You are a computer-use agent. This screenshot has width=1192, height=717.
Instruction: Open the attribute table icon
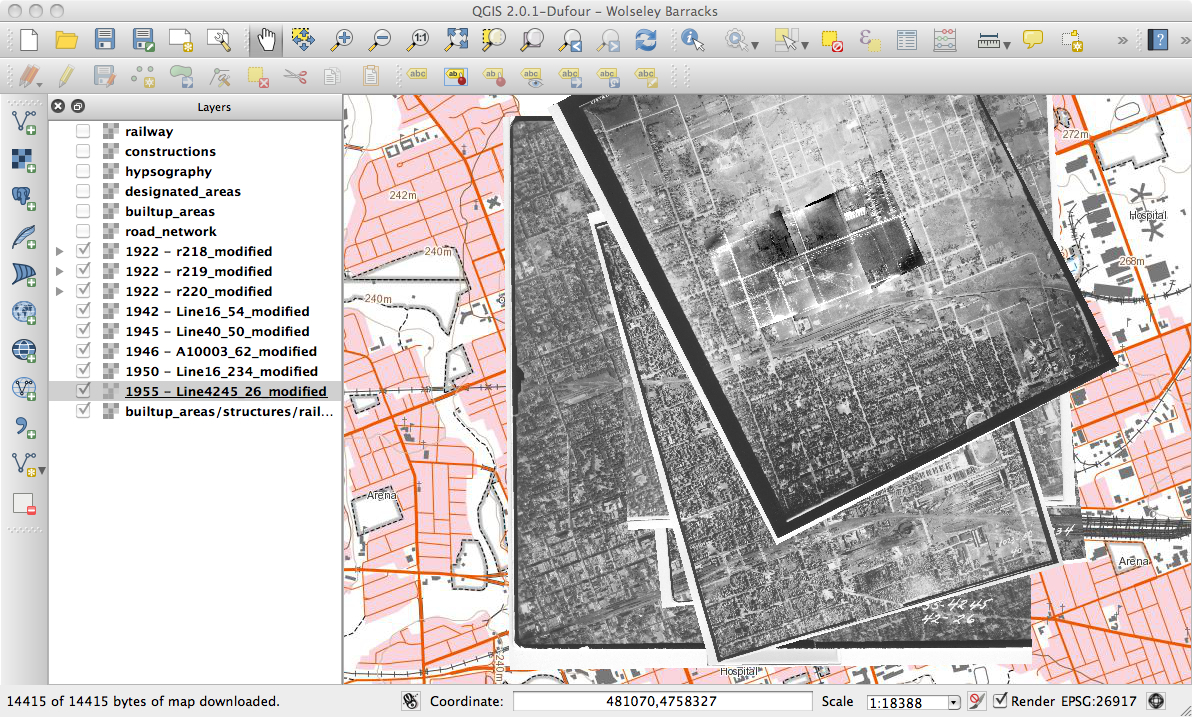[907, 40]
